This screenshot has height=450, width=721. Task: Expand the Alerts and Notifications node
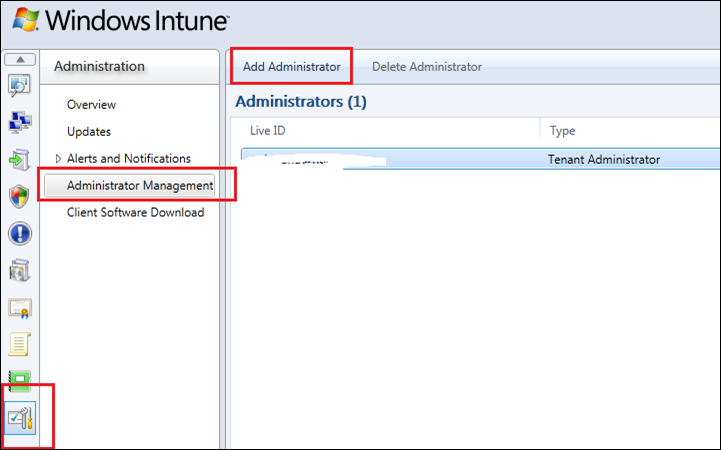pyautogui.click(x=58, y=159)
